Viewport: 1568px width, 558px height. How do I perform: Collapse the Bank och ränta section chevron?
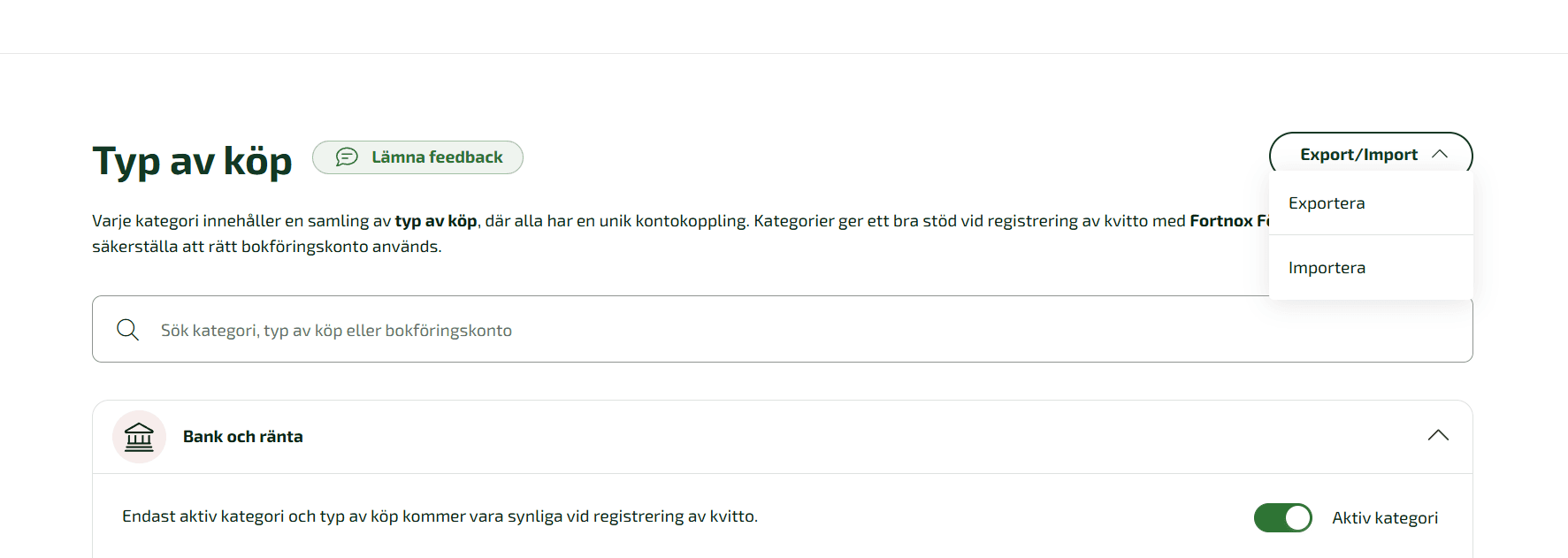(1438, 435)
